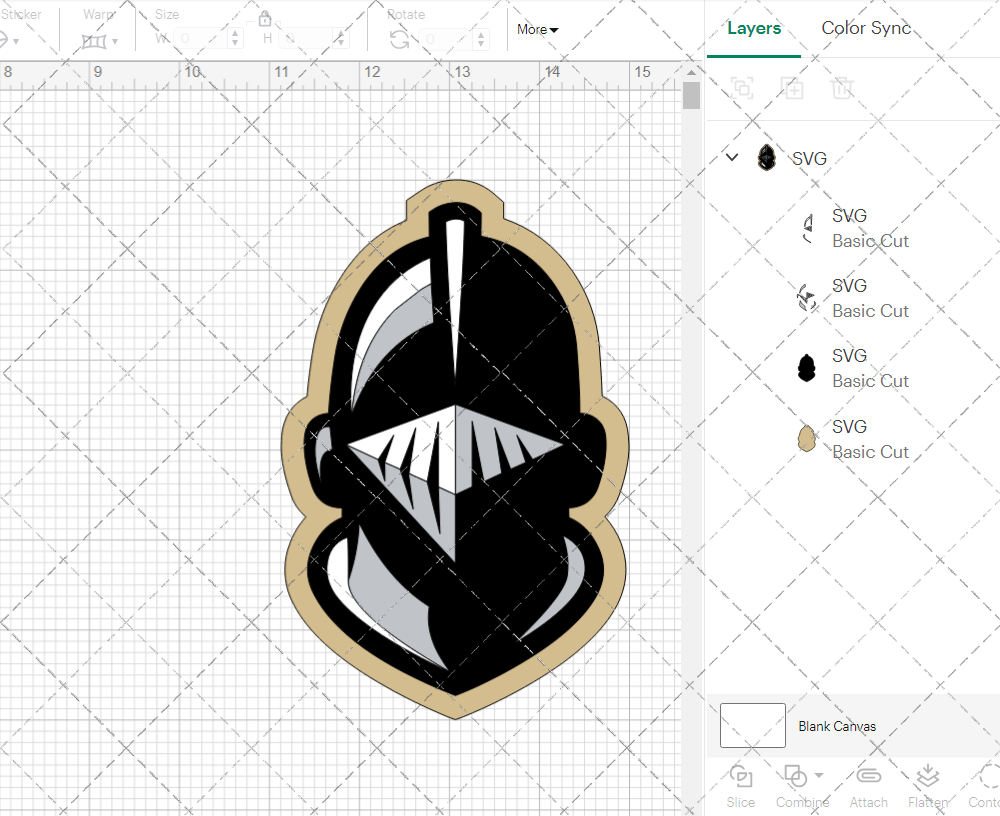Screen dimensions: 1000x816
Task: Click the knight helmet image on canvas
Action: point(455,449)
